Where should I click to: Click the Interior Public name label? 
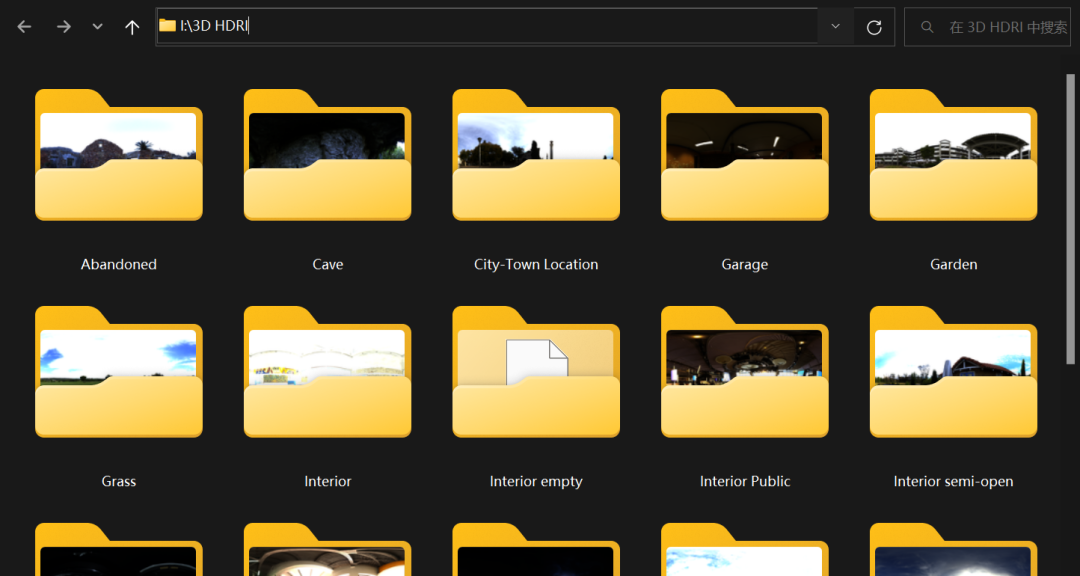coord(745,482)
